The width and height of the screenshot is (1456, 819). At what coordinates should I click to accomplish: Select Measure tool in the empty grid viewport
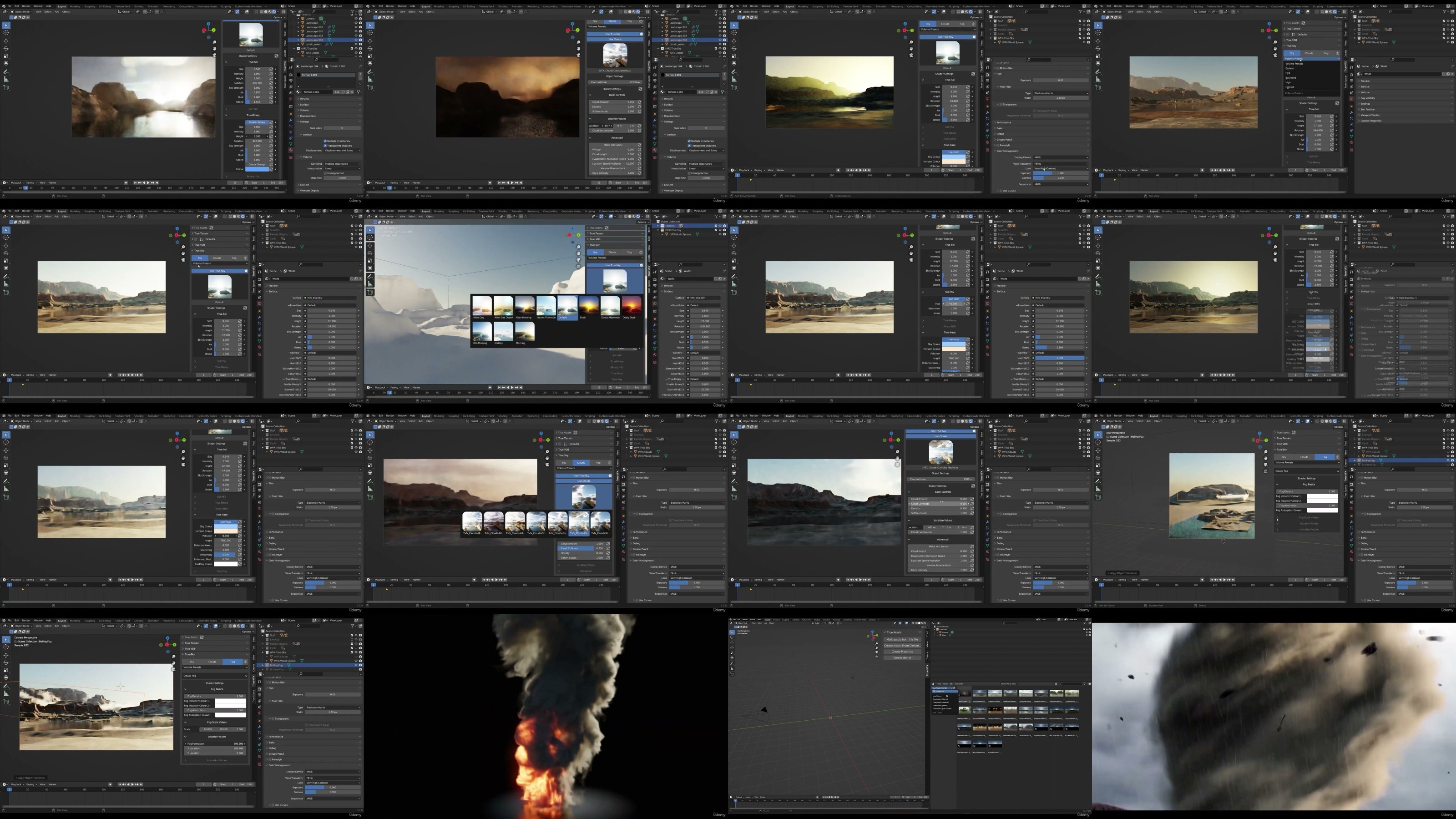tap(733, 669)
